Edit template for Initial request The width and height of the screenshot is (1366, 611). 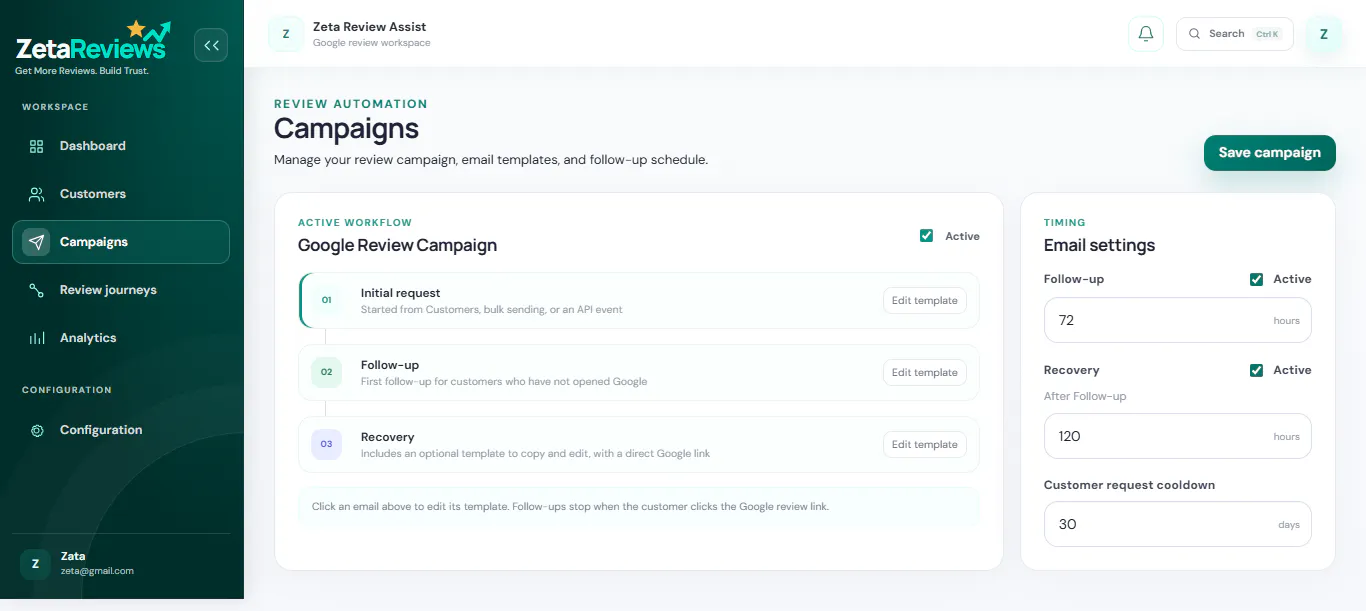pyautogui.click(x=925, y=300)
